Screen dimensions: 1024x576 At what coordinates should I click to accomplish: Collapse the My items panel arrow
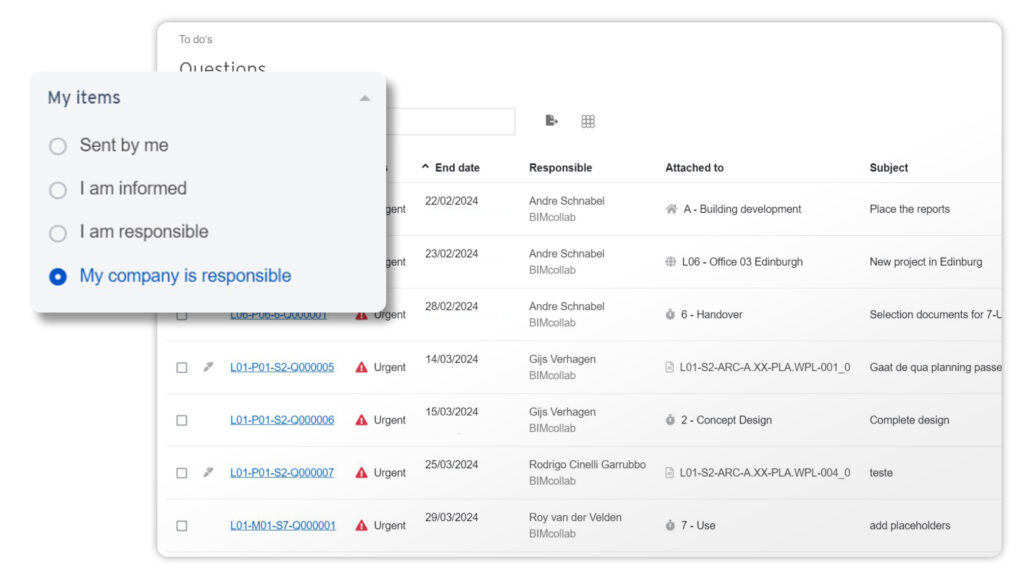365,98
